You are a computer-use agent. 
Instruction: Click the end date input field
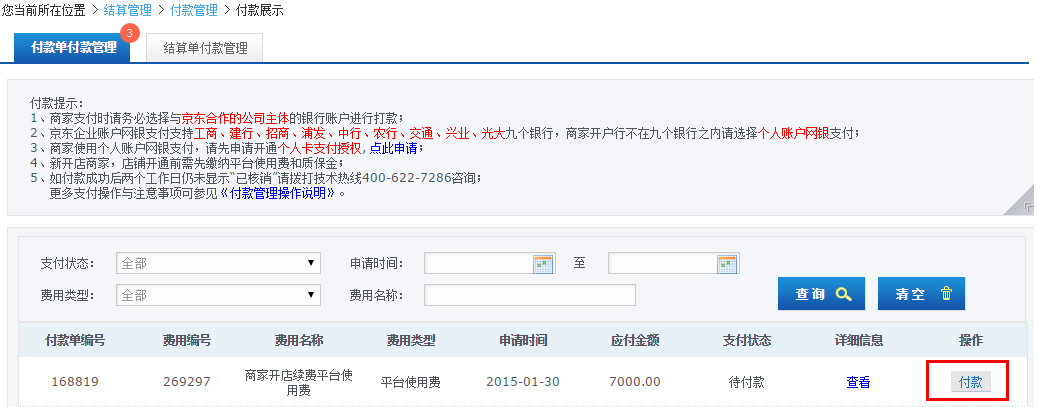tap(662, 263)
